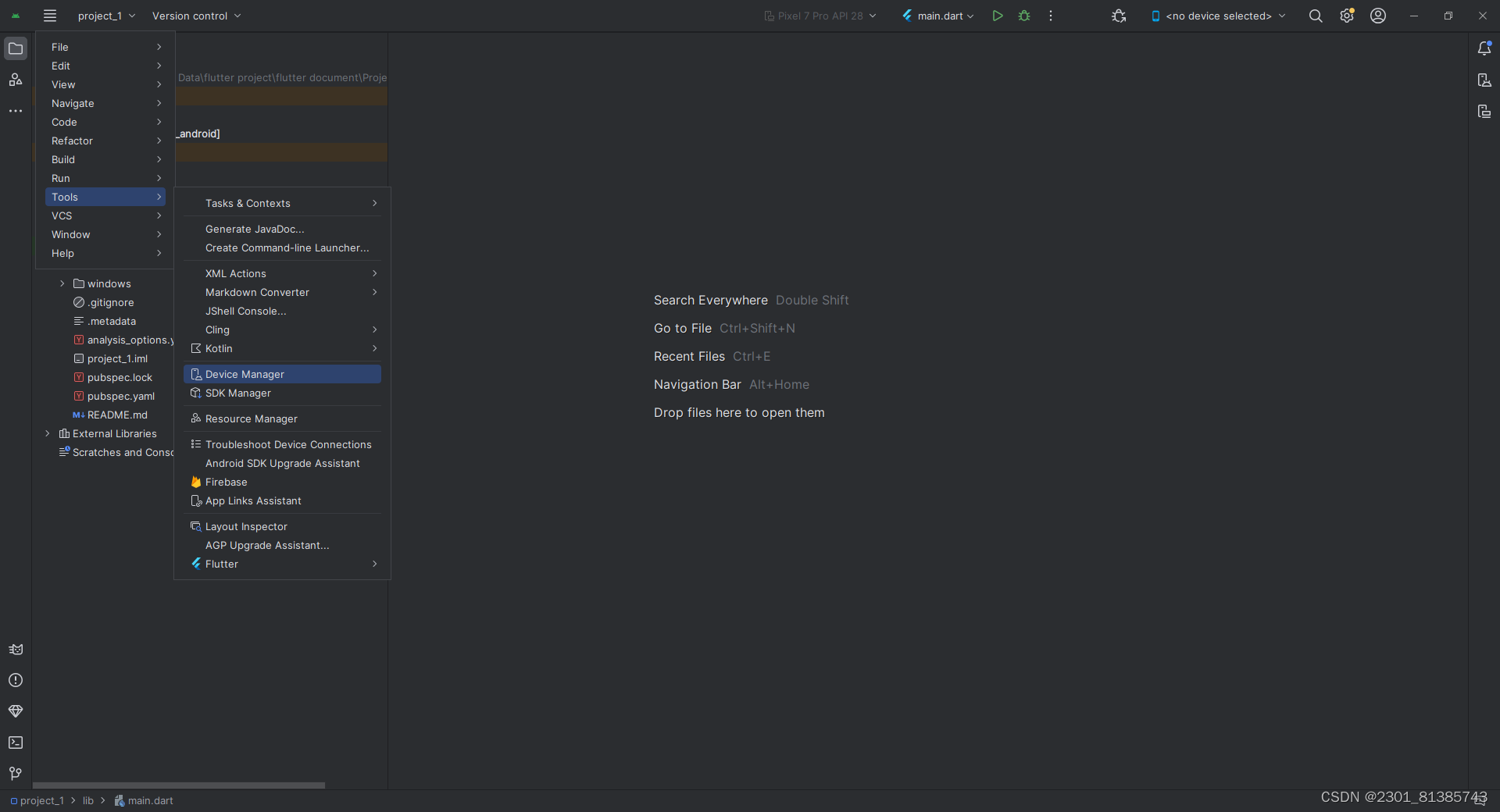Choose JShell Console... menu item

pos(282,311)
